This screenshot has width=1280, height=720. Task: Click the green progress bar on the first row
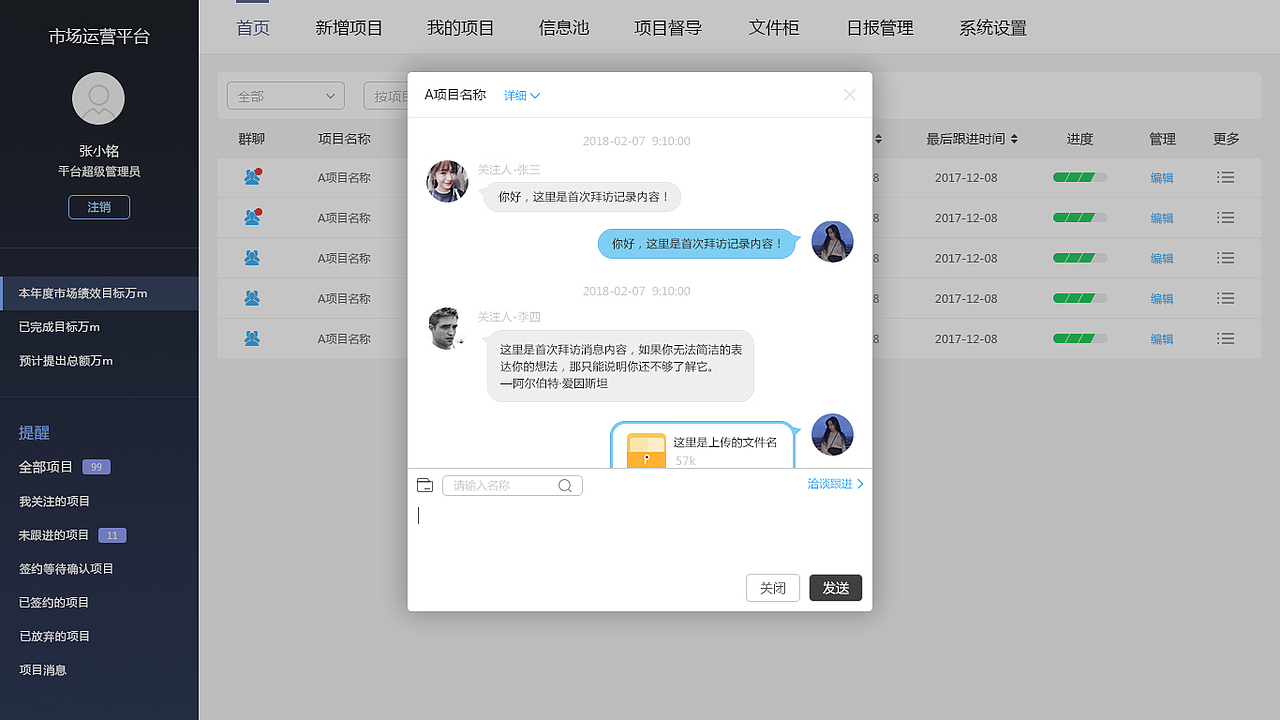tap(1080, 177)
